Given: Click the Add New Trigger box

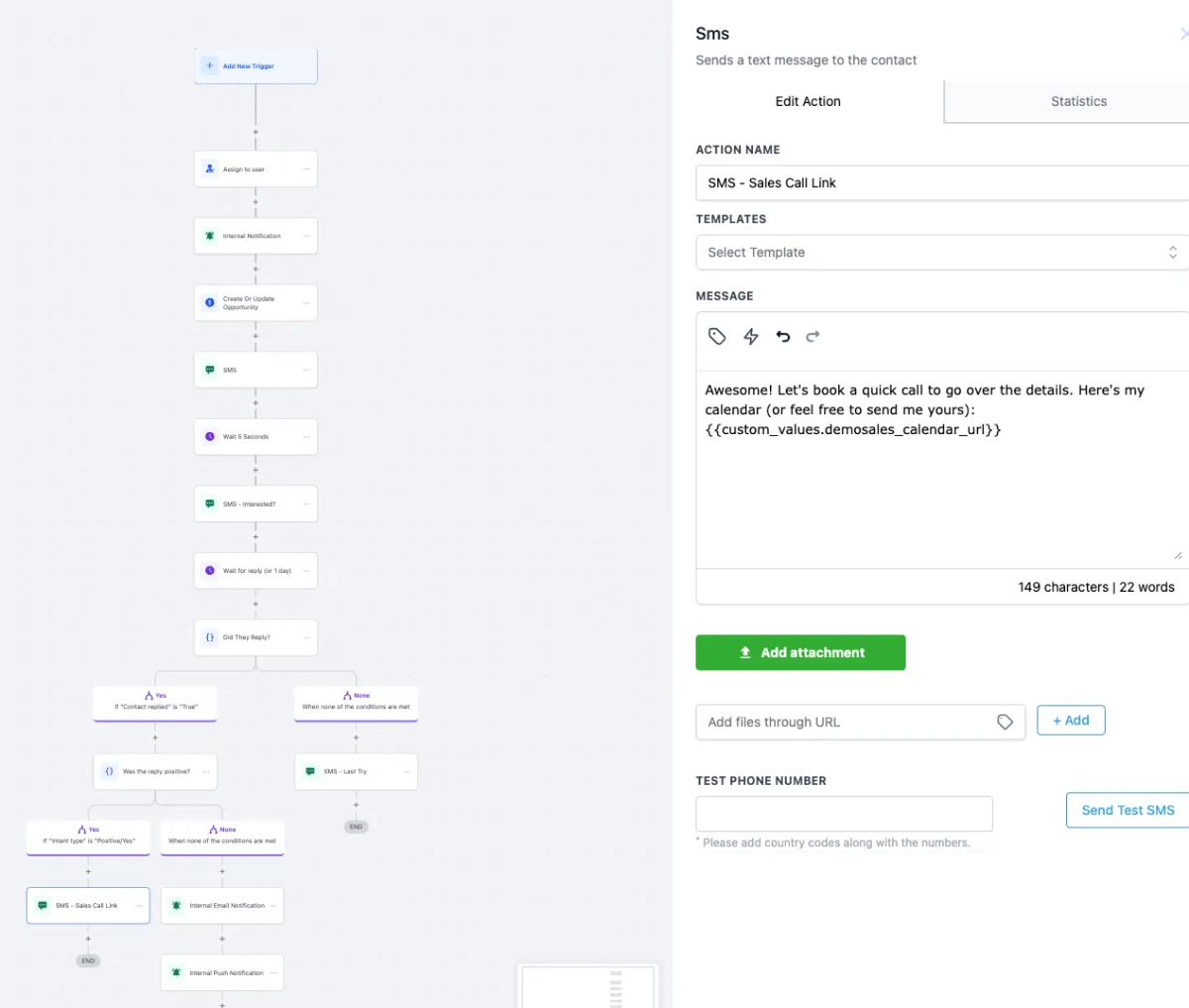Looking at the screenshot, I should tap(256, 66).
